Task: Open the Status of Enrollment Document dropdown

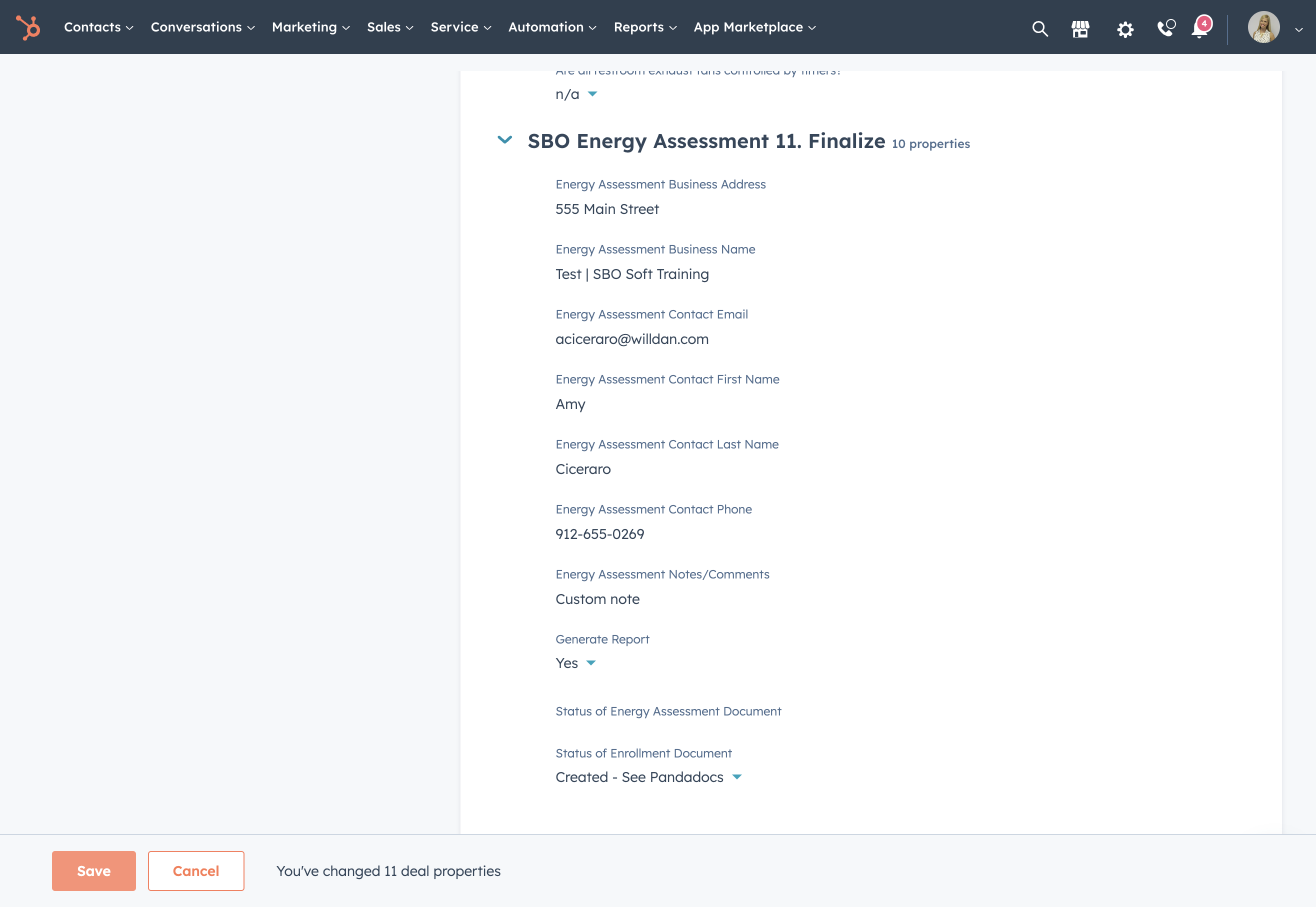Action: (x=648, y=777)
